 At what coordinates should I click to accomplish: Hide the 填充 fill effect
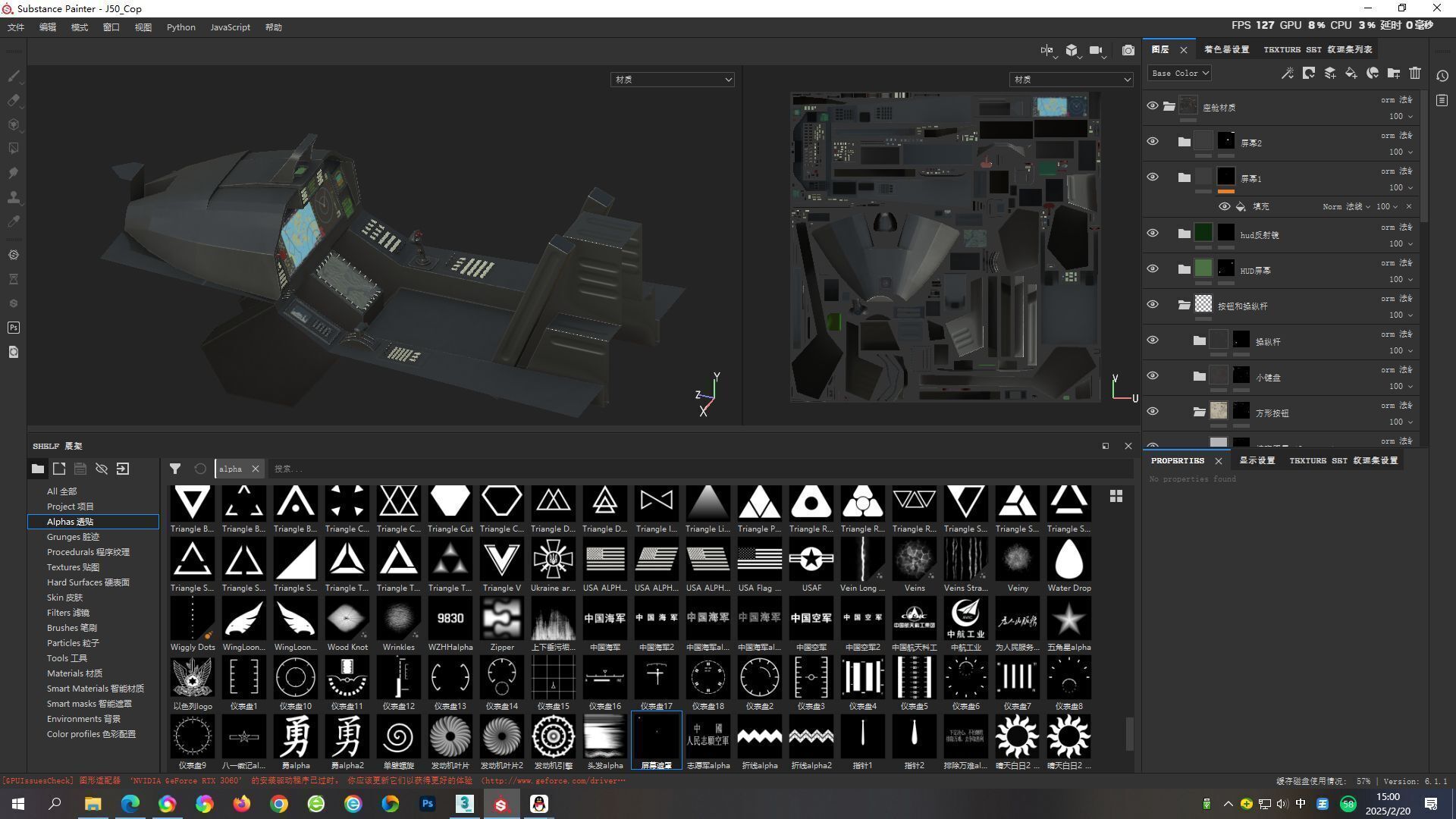pyautogui.click(x=1224, y=206)
